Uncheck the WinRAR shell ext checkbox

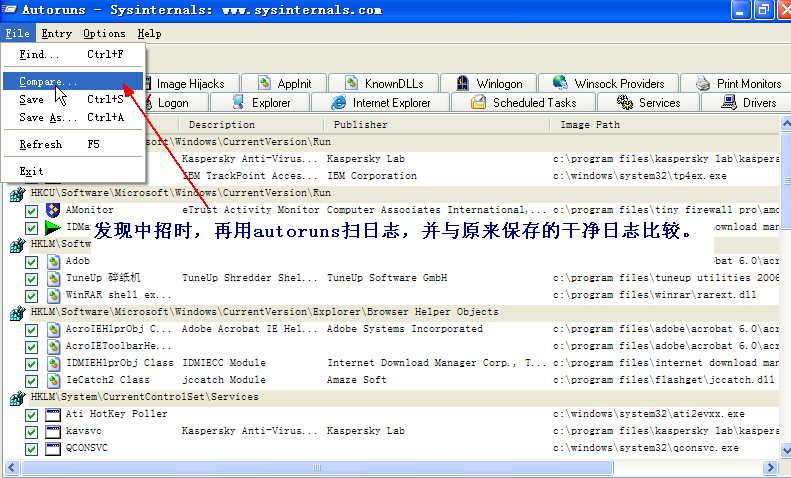31,296
